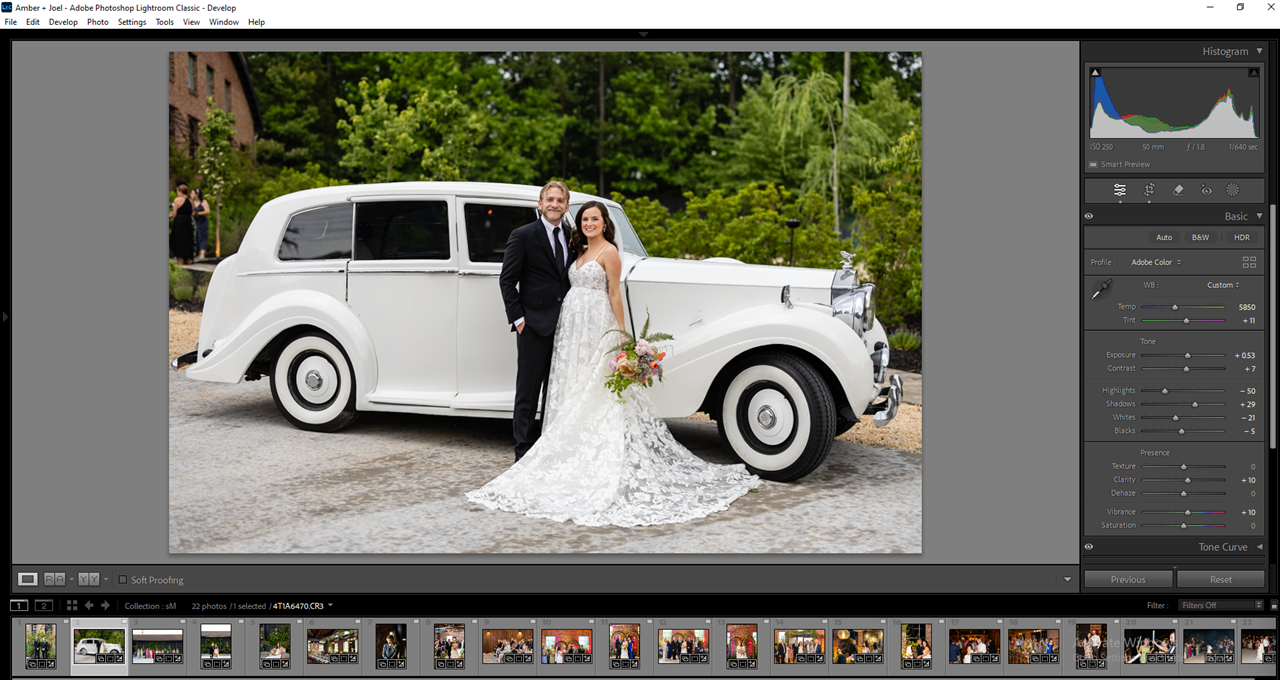Viewport: 1280px width, 680px height.
Task: Open the Window menu
Action: click(224, 22)
